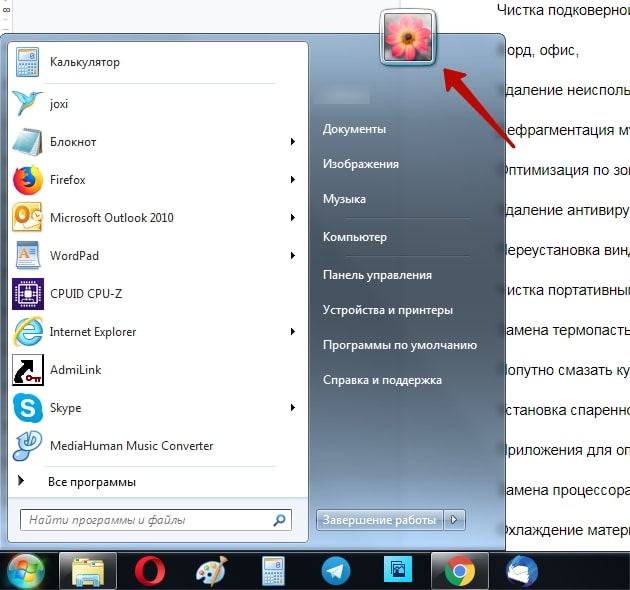Expand Skype jump list arrow
The image size is (630, 590).
click(x=293, y=408)
